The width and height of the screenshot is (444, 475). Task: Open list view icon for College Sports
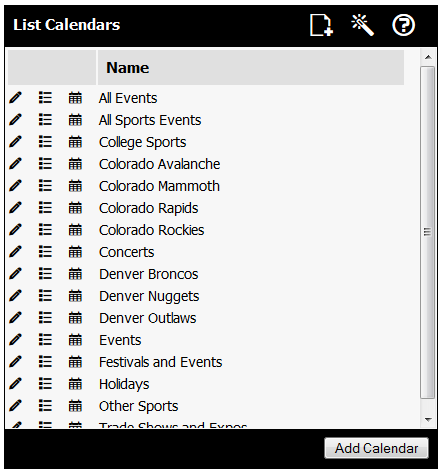click(x=45, y=142)
